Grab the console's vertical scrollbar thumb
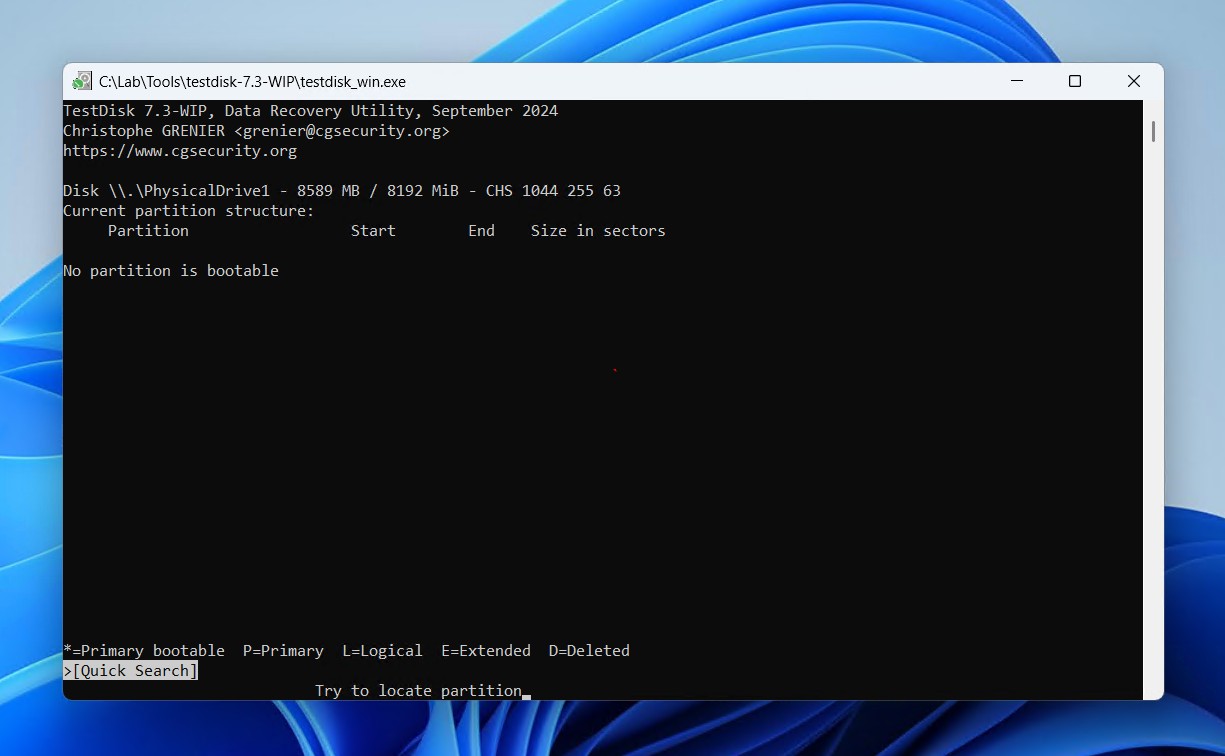The image size is (1225, 756). coord(1153,131)
